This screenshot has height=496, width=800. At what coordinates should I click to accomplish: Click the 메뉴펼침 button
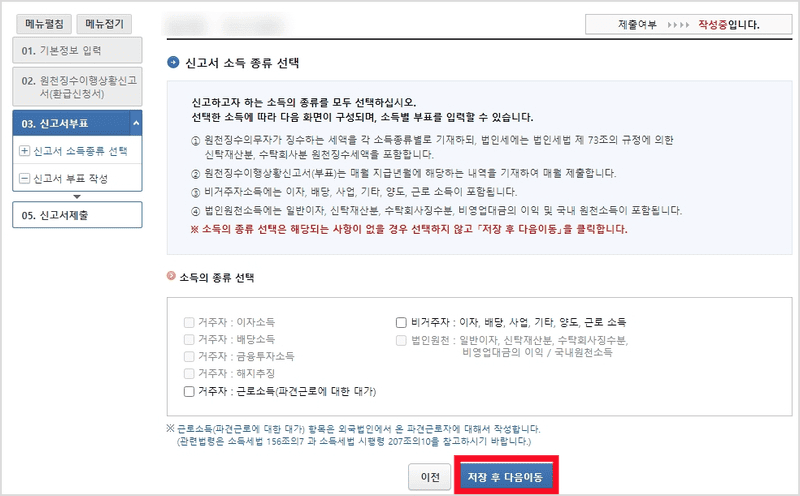[44, 24]
